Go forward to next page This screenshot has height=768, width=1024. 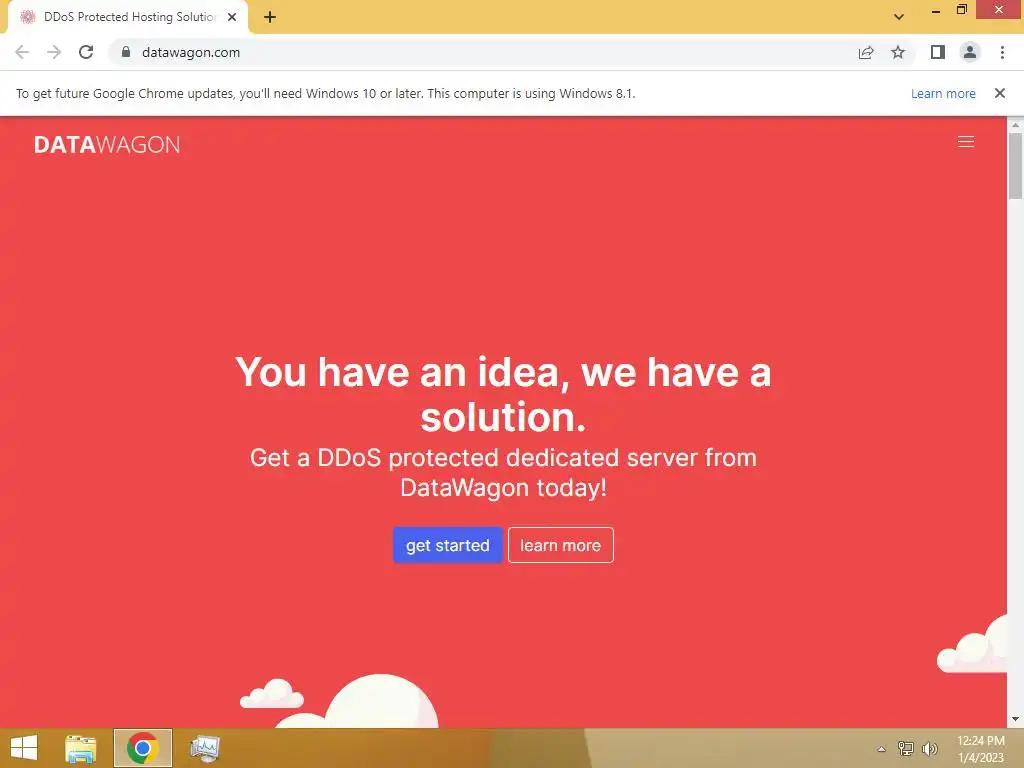pos(54,52)
